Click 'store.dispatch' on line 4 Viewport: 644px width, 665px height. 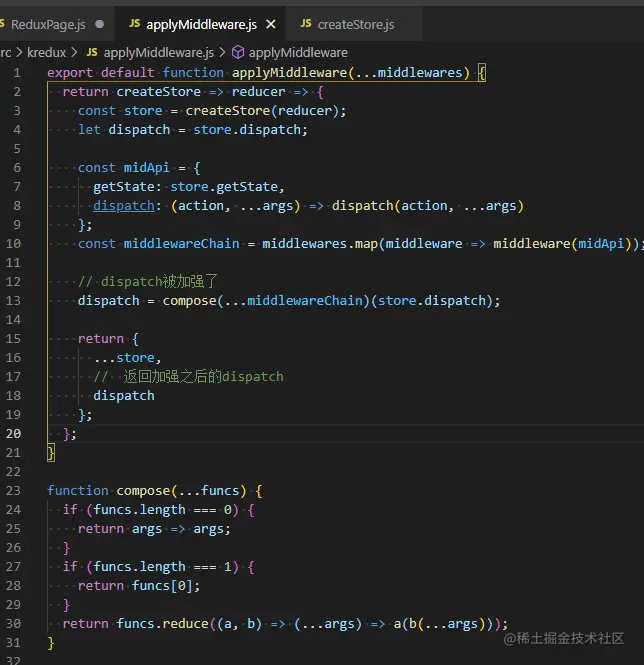pos(247,130)
